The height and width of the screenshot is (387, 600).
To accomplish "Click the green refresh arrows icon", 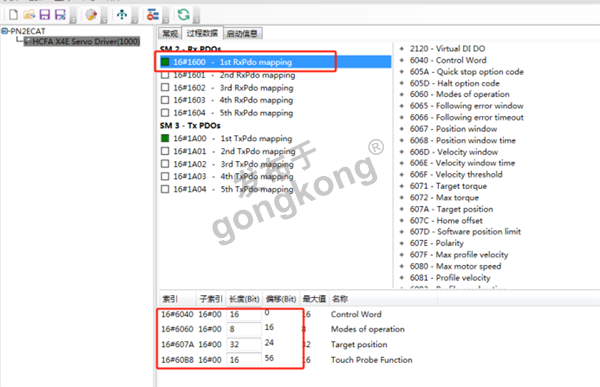I will [183, 15].
